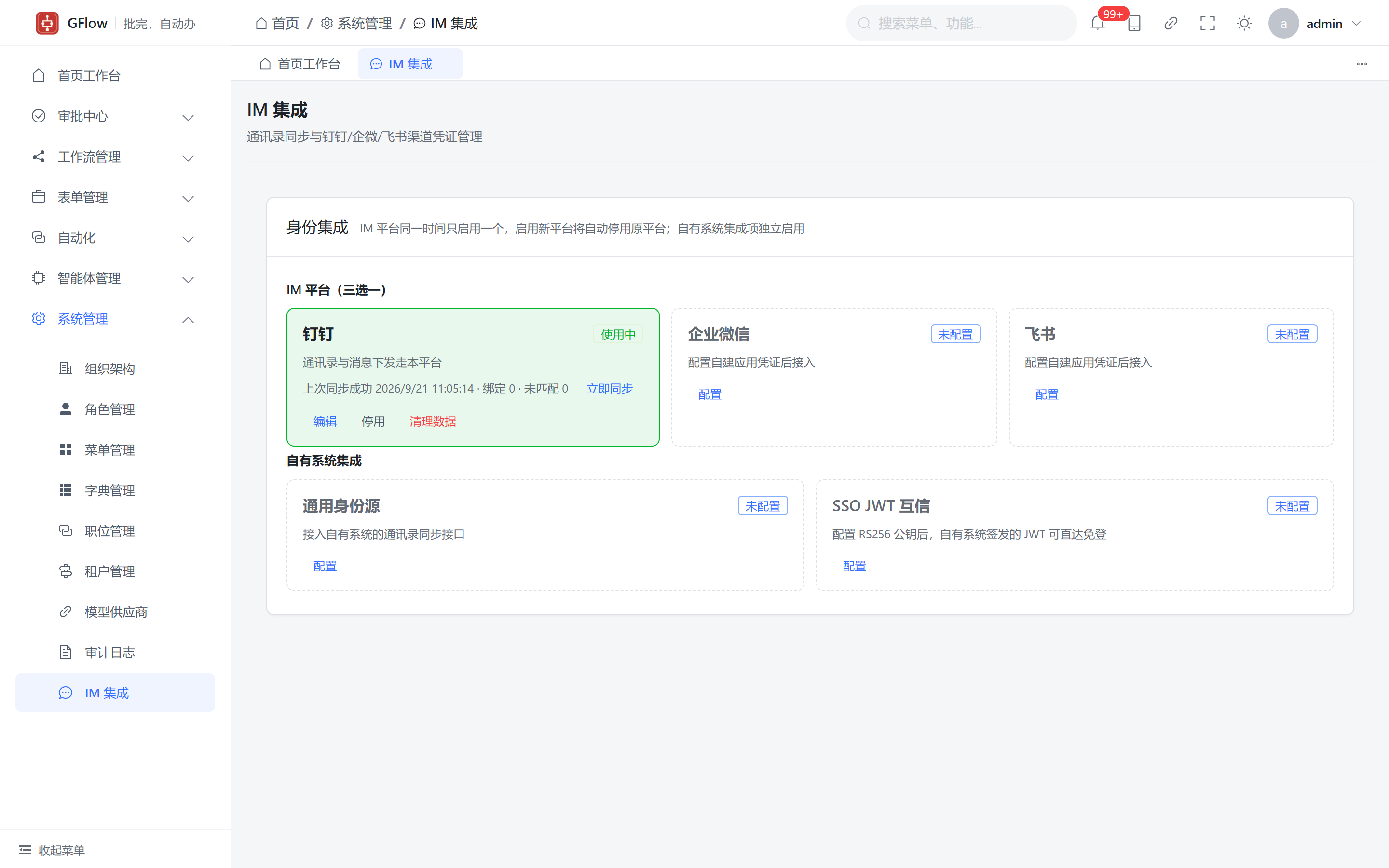Click the GFlow logo icon

[x=47, y=23]
